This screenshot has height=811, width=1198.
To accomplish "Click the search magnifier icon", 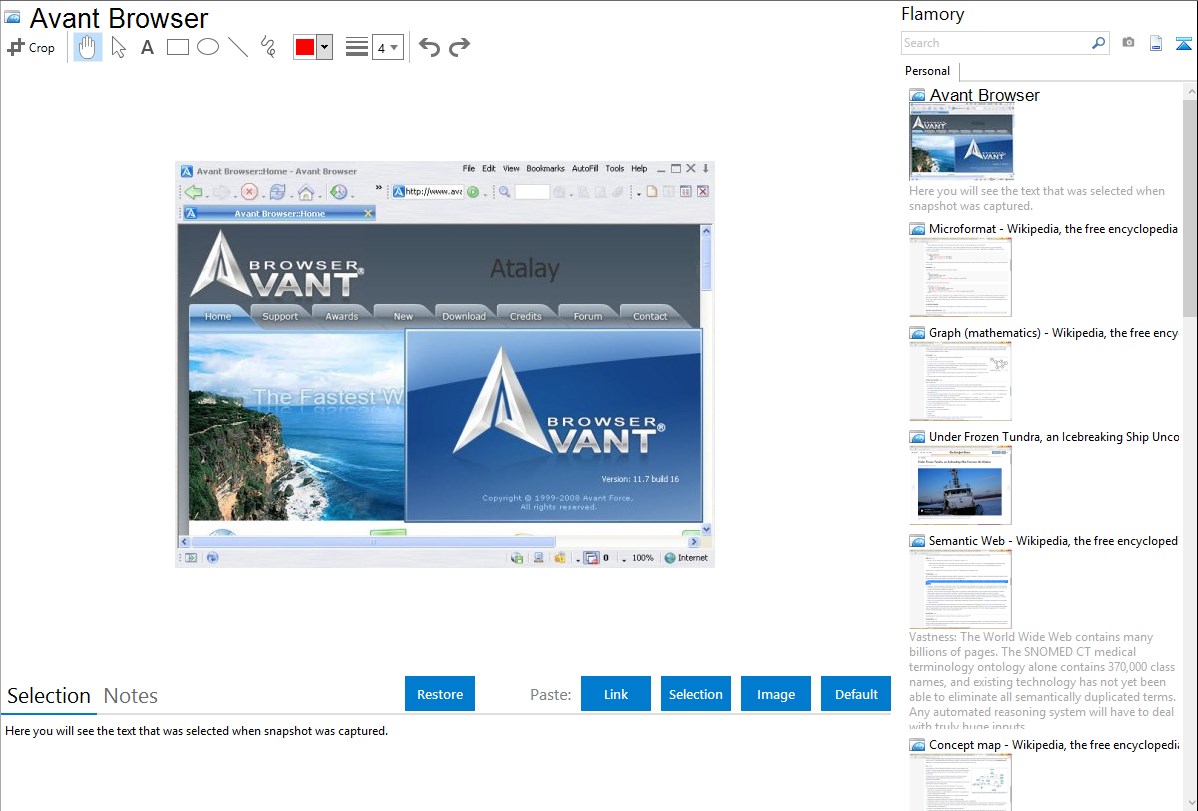I will (1099, 43).
